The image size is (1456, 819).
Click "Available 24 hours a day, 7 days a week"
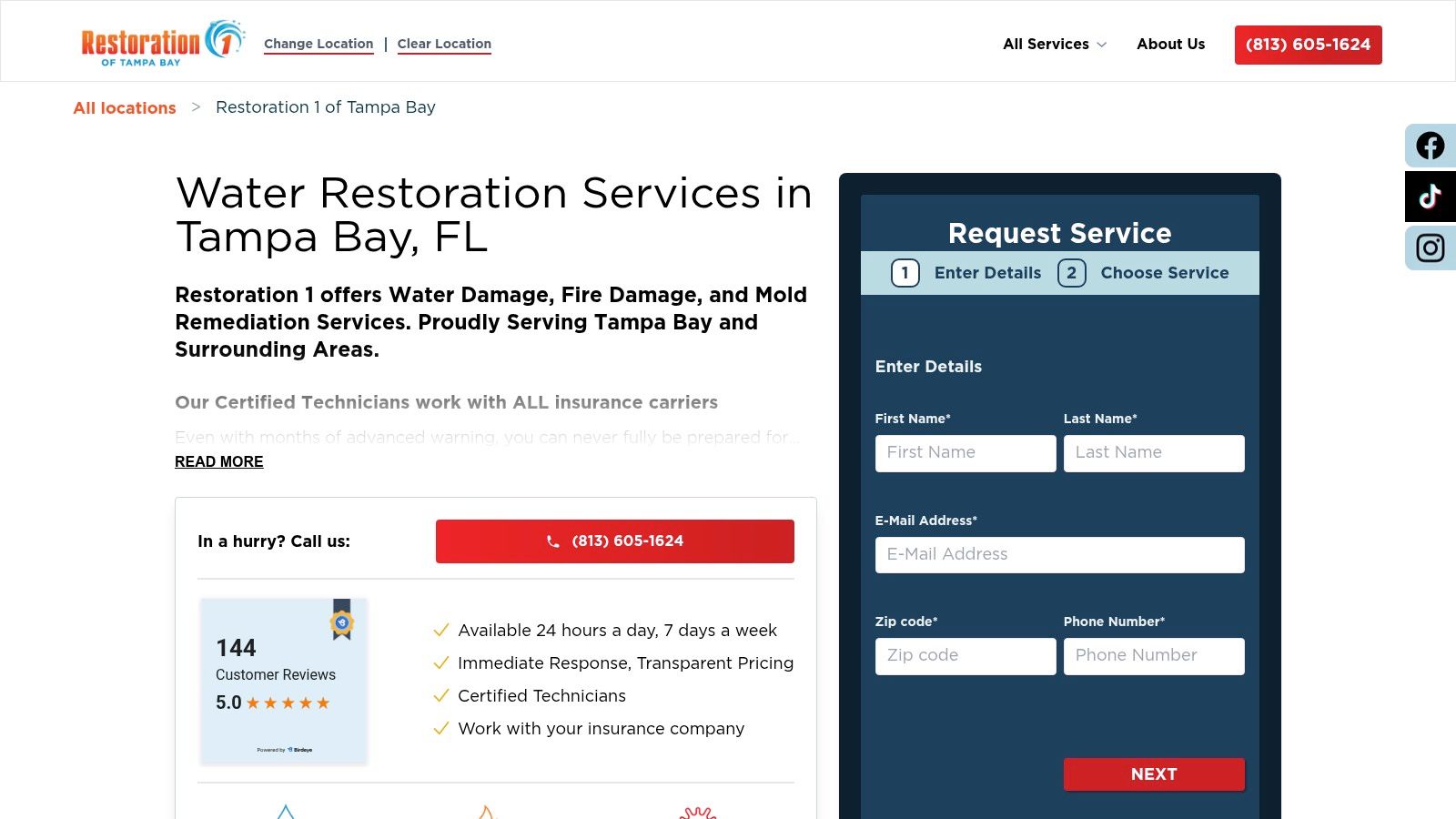pos(617,631)
